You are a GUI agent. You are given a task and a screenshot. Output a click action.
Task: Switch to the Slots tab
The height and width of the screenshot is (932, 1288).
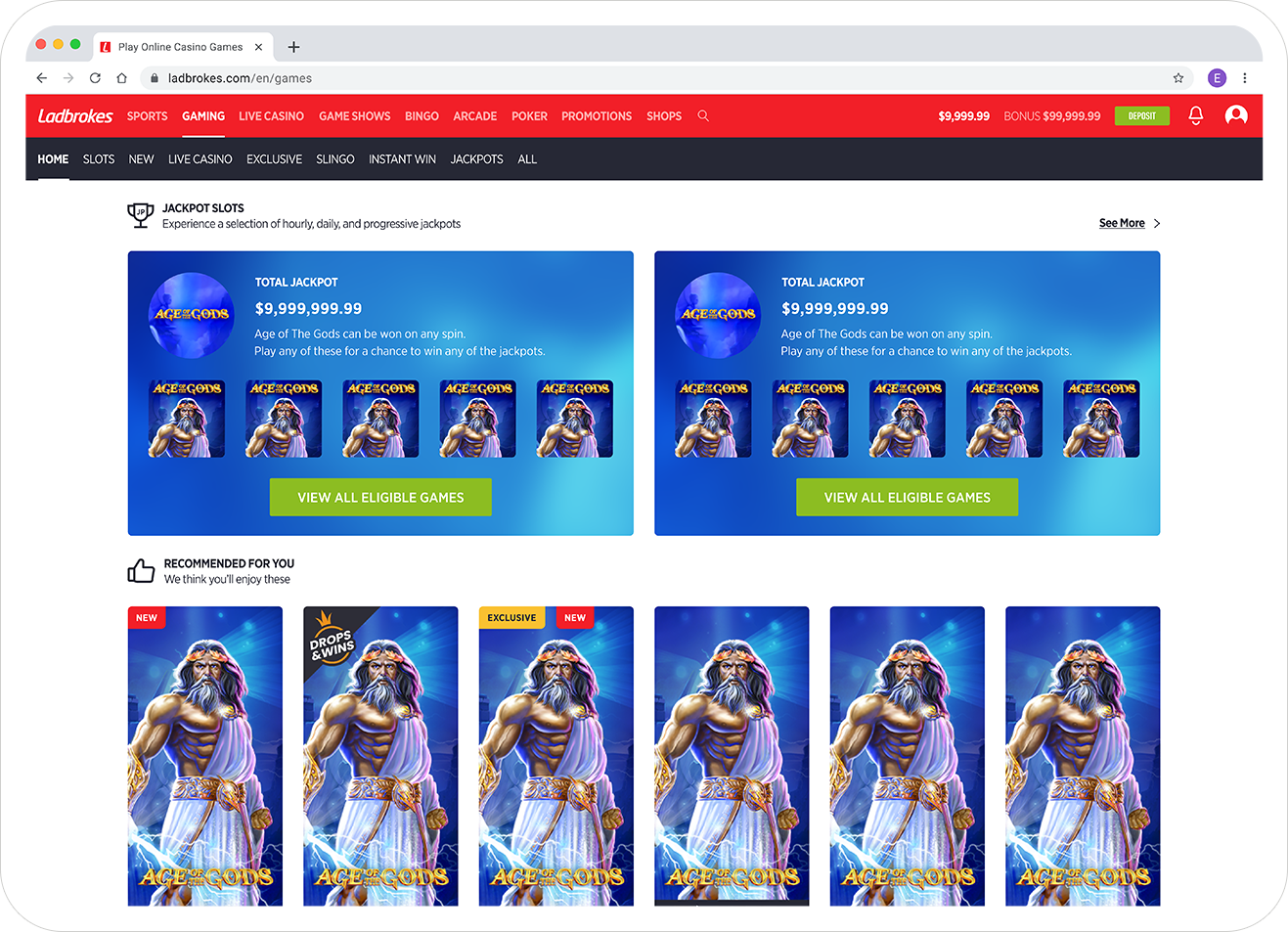pyautogui.click(x=99, y=159)
